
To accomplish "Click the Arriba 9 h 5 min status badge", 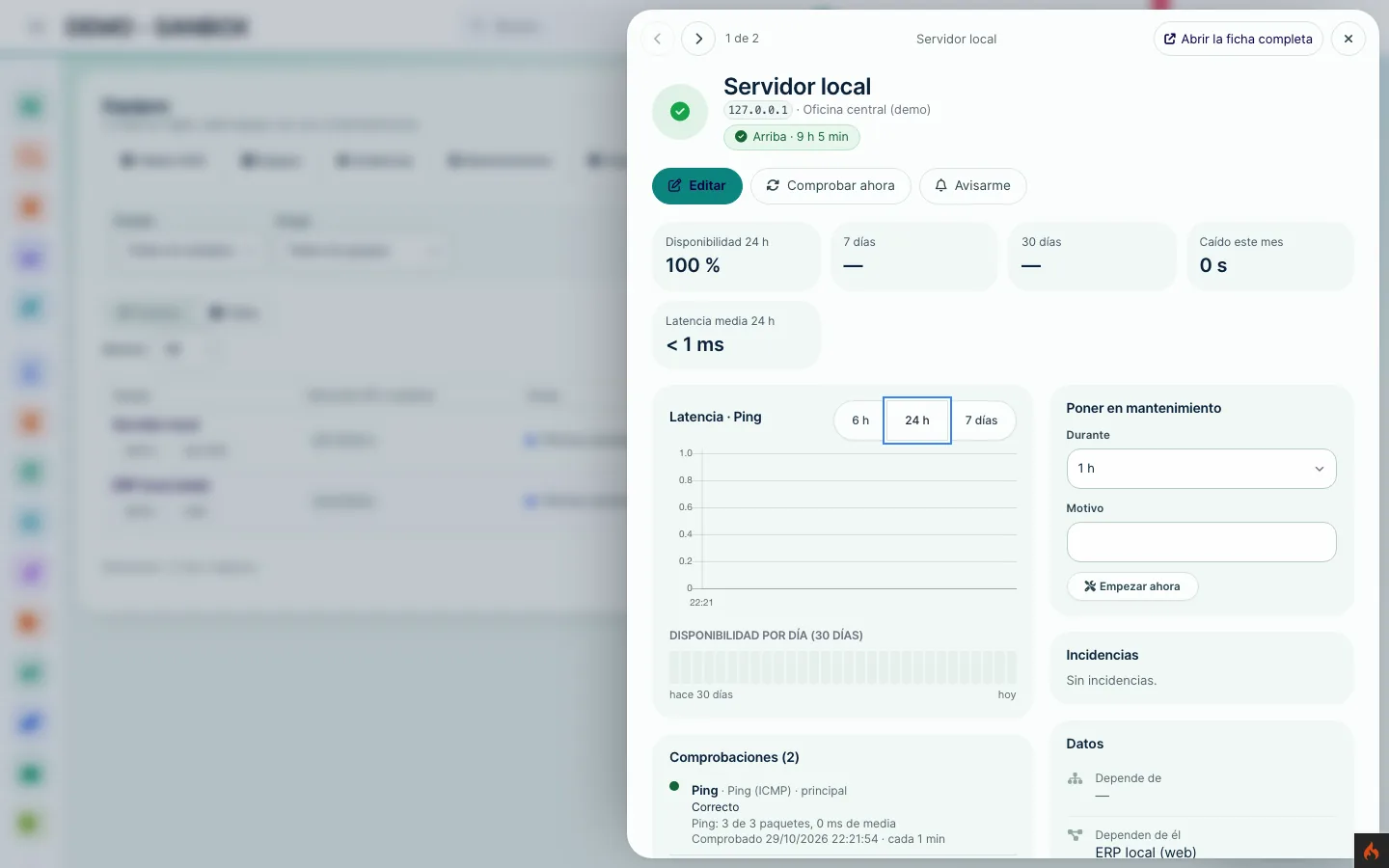I will point(791,137).
